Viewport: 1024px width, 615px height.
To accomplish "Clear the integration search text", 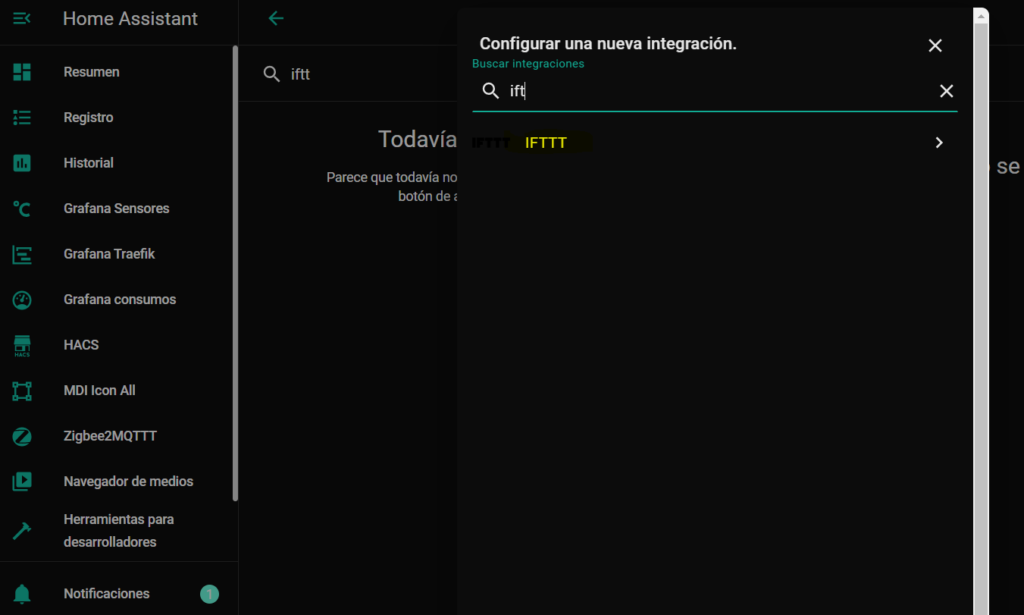I will [946, 91].
